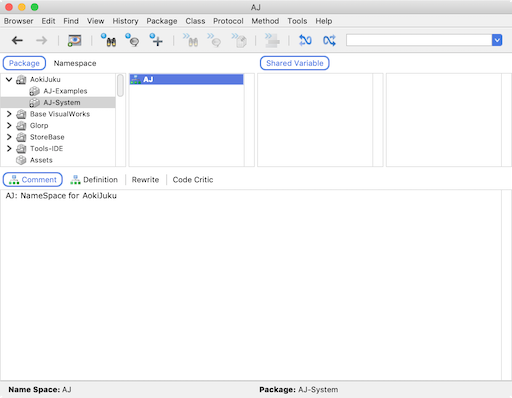Click the package list scrollbar thumb
512x398 pixels.
(x=120, y=86)
